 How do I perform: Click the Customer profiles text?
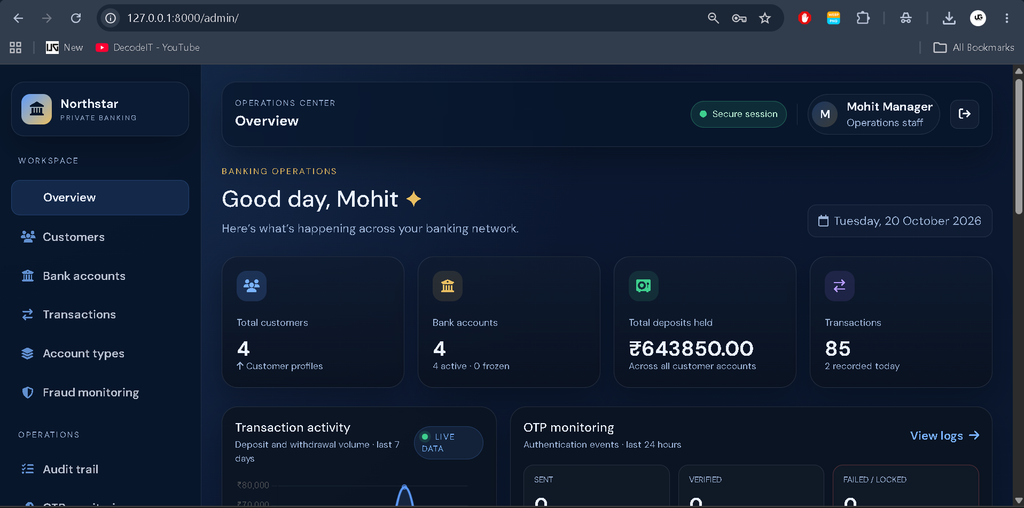284,366
